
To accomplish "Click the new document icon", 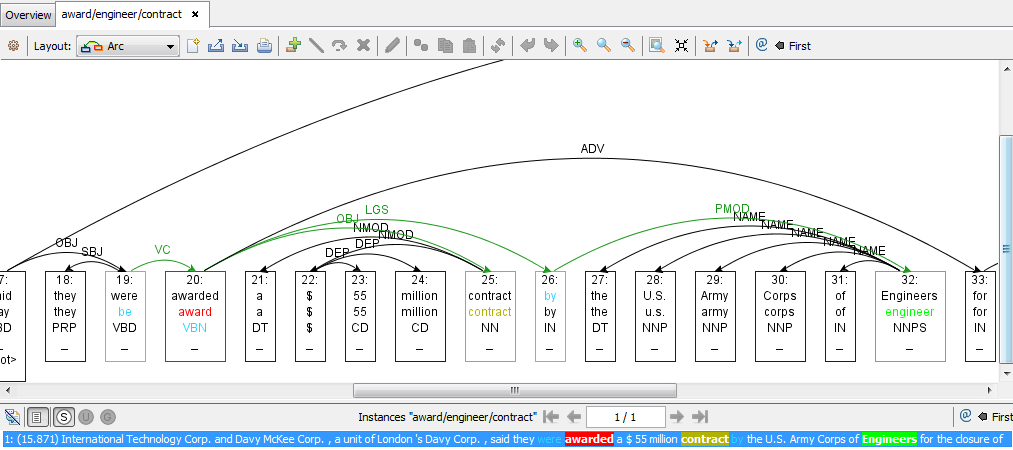I will pyautogui.click(x=193, y=46).
